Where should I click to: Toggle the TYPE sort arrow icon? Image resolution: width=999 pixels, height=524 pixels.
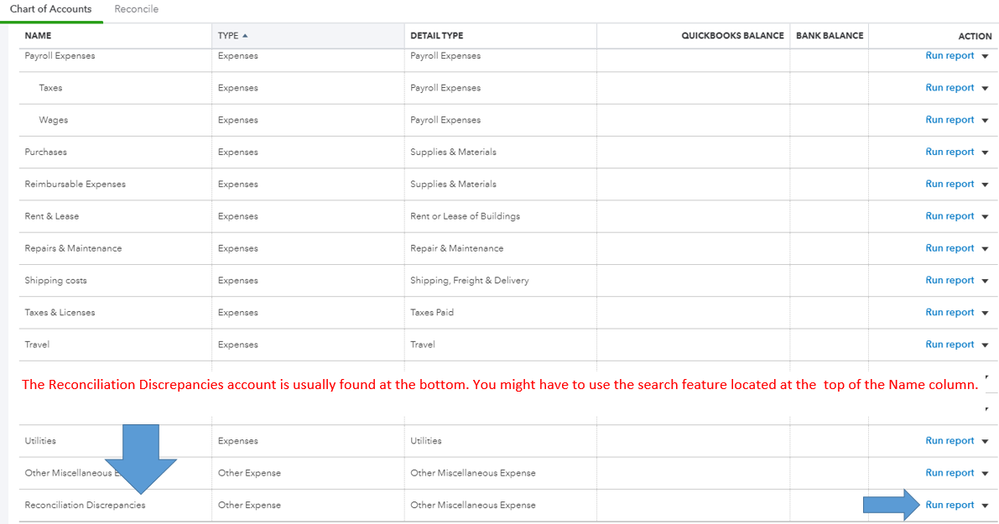pos(245,36)
